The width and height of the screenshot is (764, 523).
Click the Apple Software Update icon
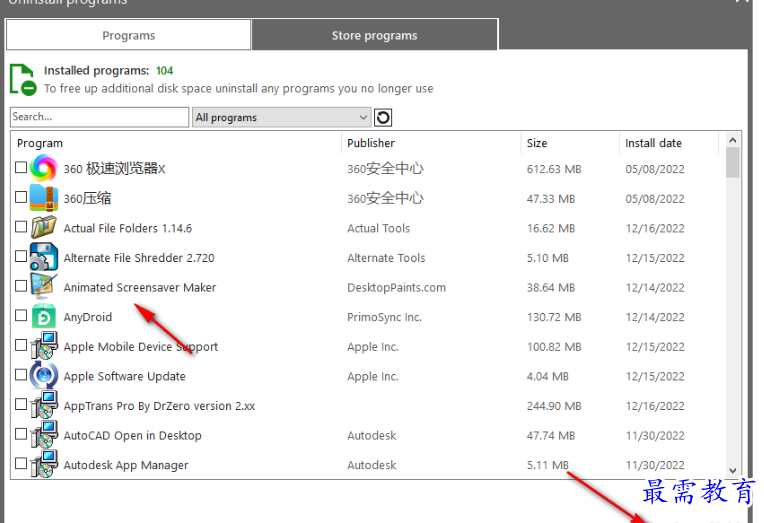click(43, 375)
